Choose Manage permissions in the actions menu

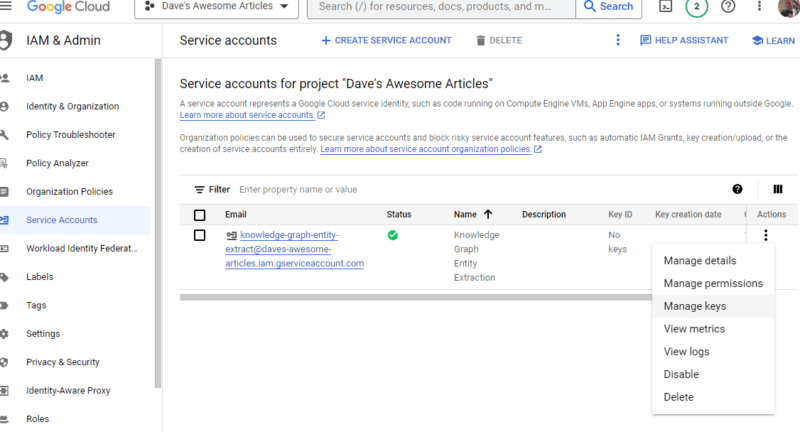click(x=713, y=284)
